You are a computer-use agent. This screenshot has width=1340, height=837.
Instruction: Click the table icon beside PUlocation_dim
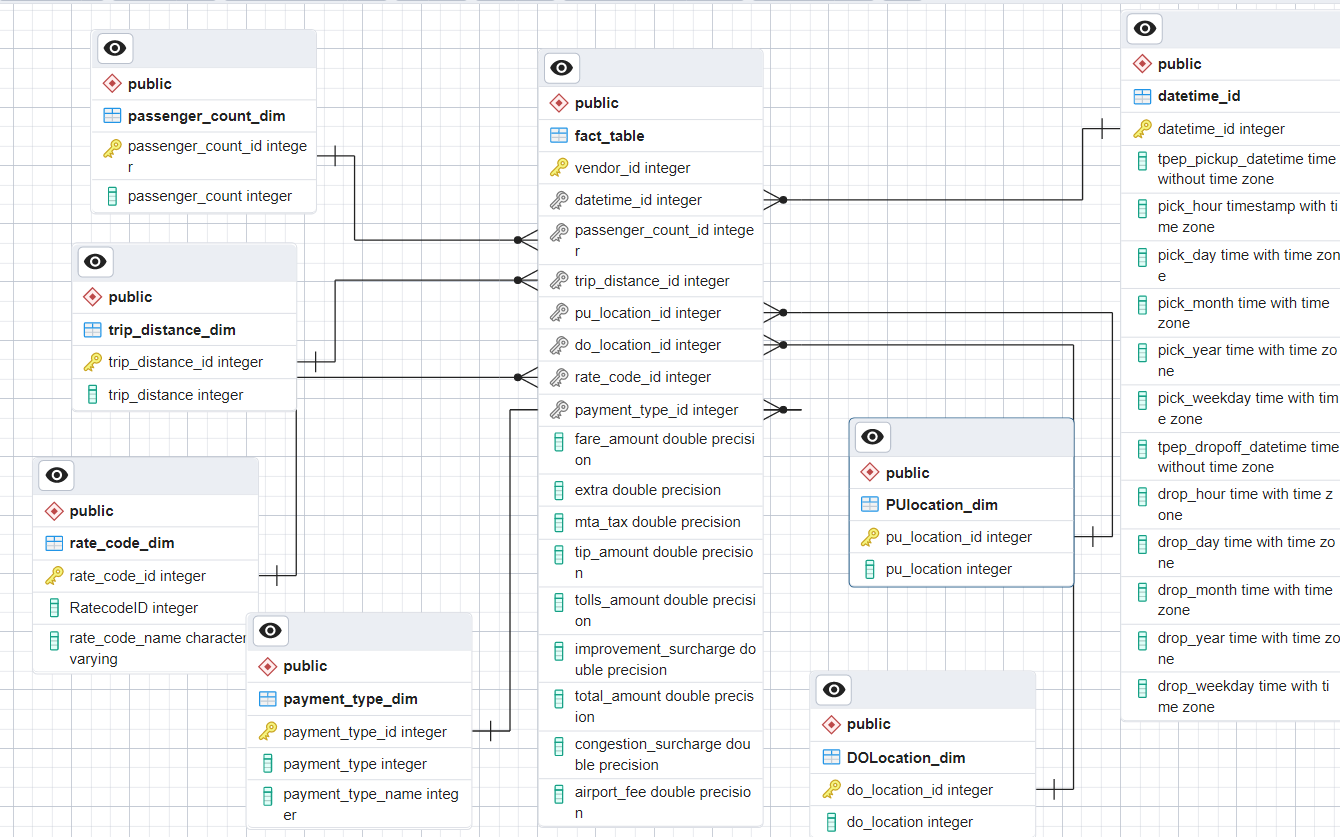tap(868, 504)
